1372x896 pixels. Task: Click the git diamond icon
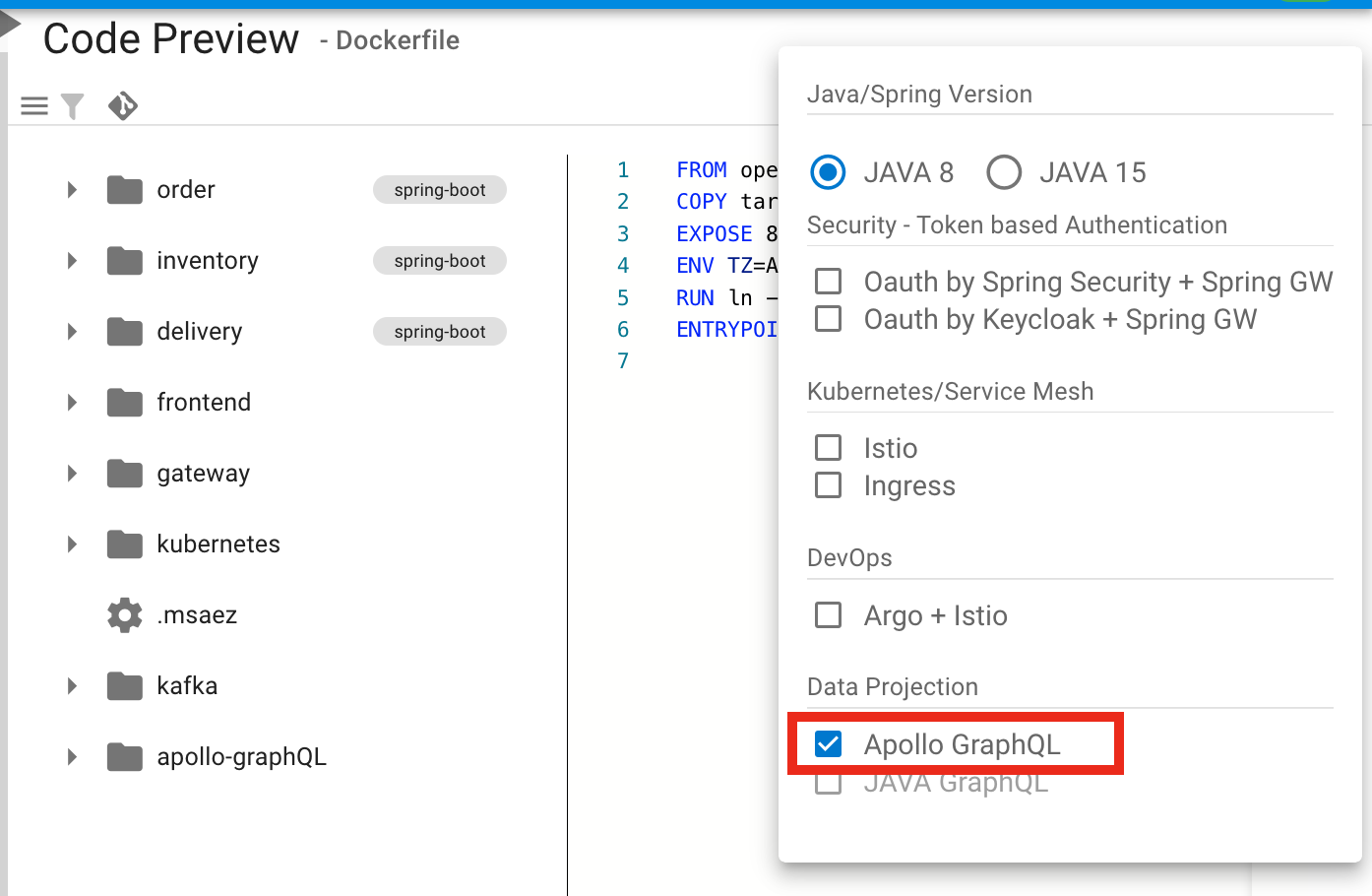(x=123, y=105)
